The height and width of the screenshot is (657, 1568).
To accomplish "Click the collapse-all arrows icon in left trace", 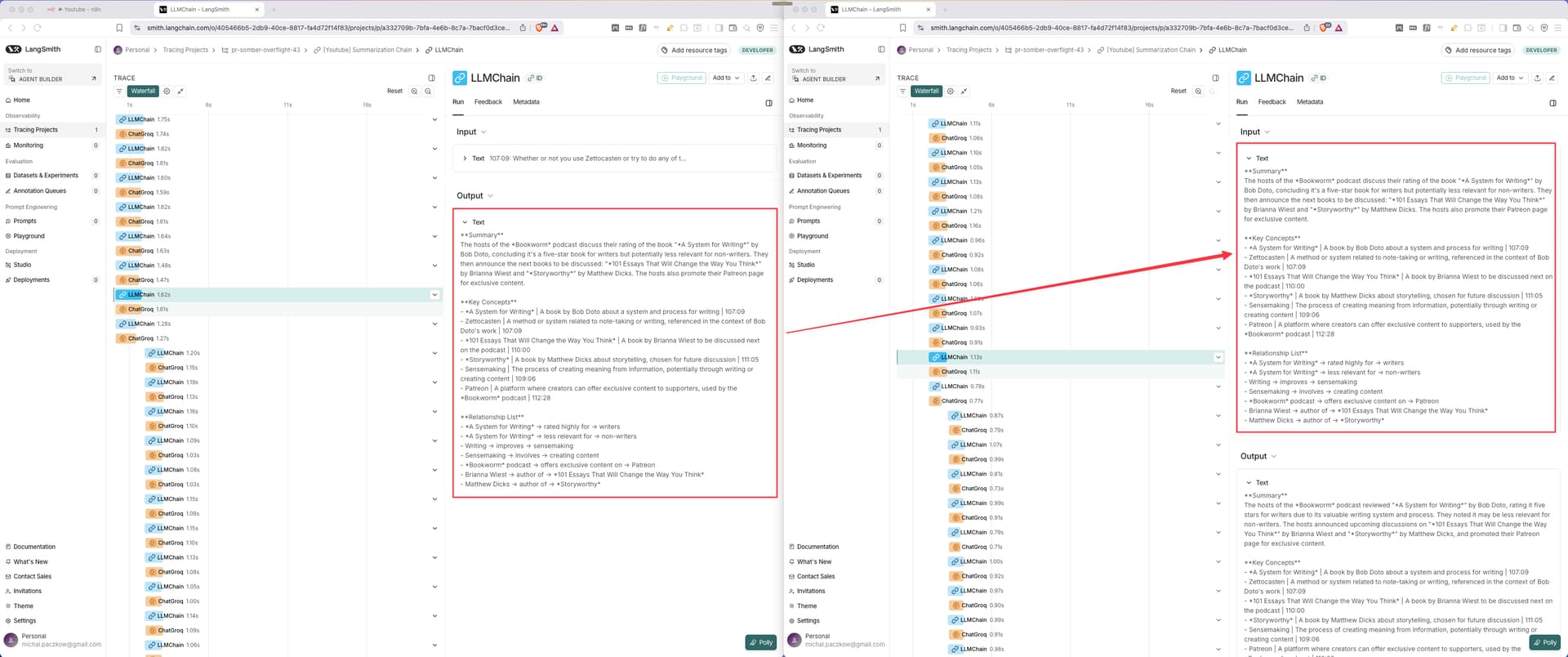I will 180,91.
